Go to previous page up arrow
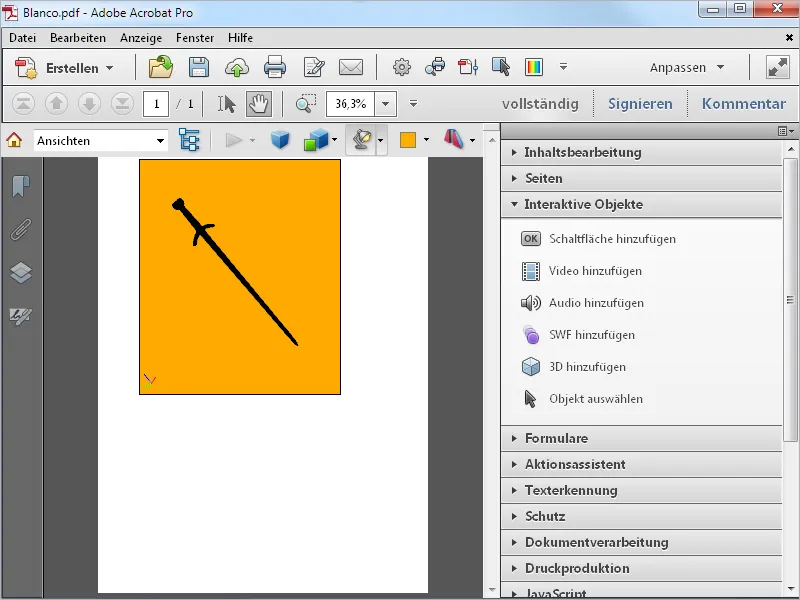This screenshot has width=800, height=600. pos(57,104)
